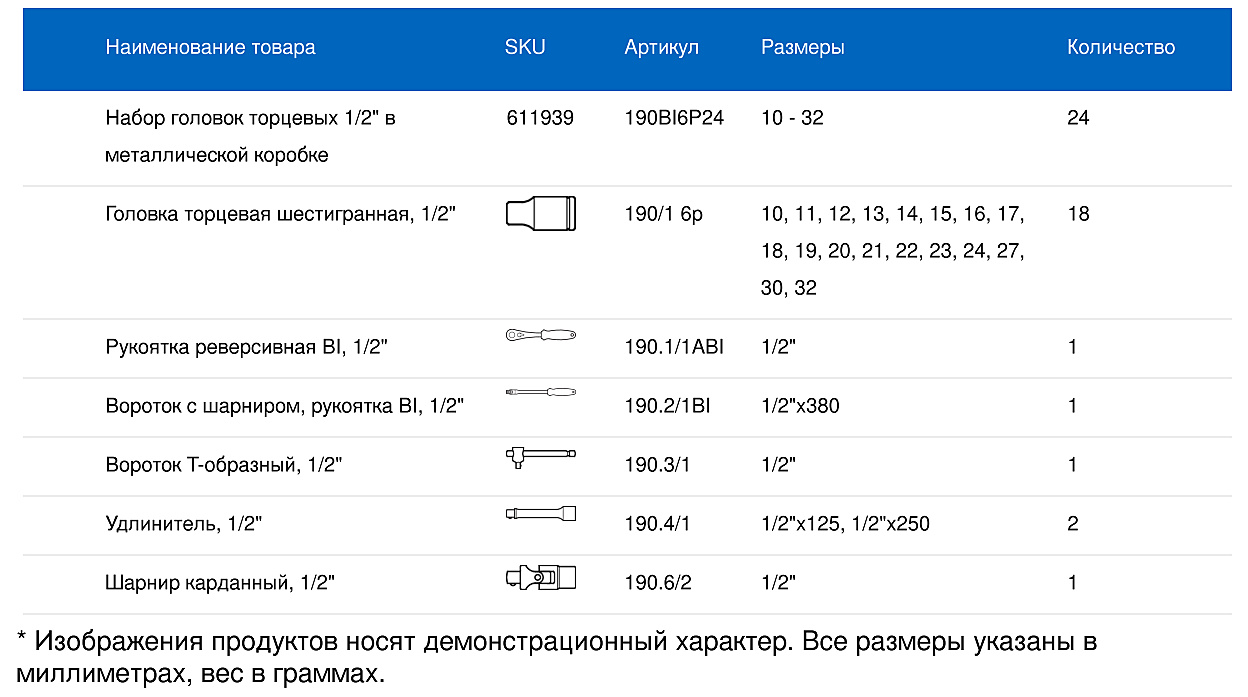Click the six-point socket head icon
The image size is (1248, 697).
pos(541,213)
